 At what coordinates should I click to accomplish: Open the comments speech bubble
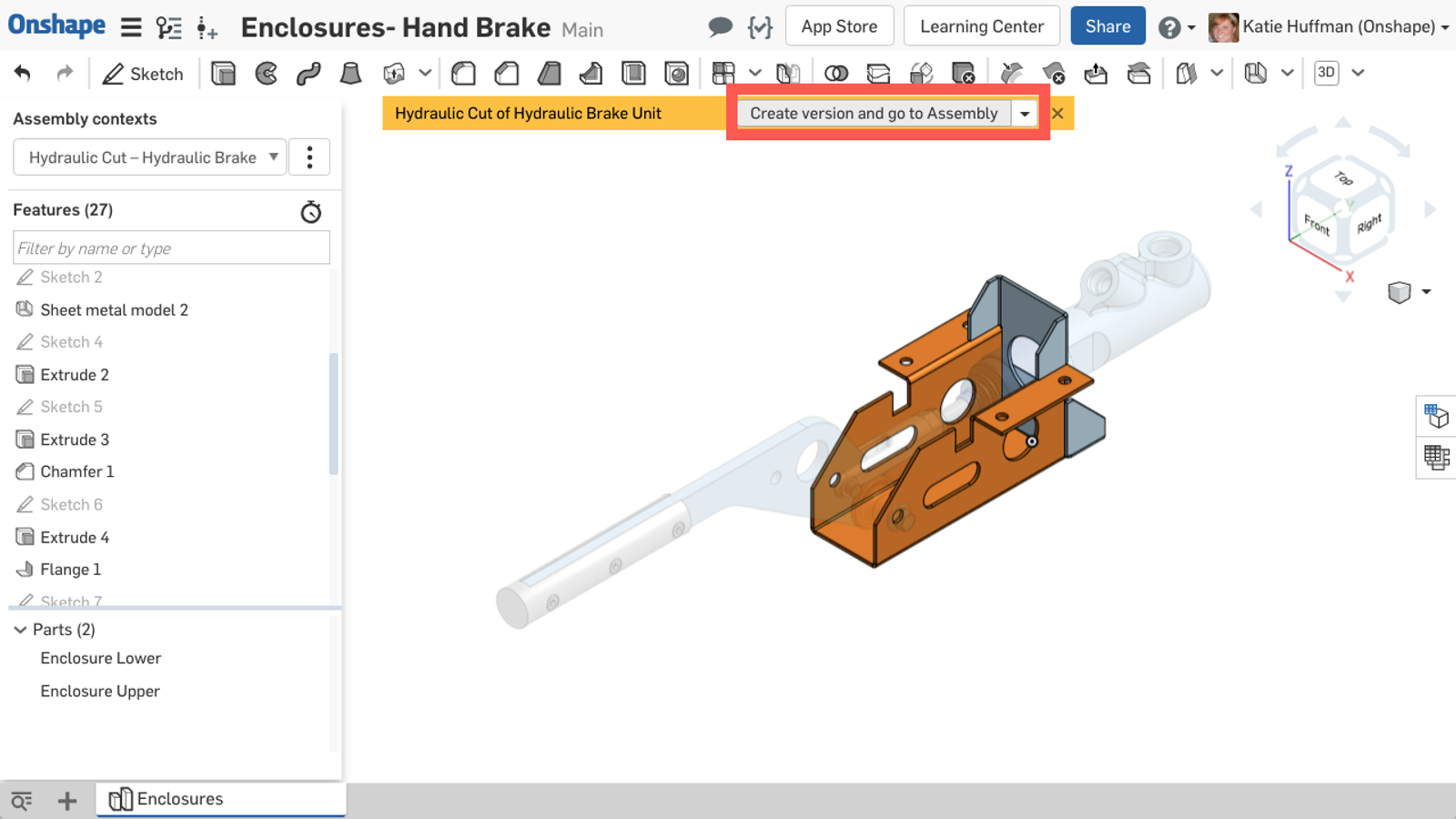pyautogui.click(x=720, y=27)
